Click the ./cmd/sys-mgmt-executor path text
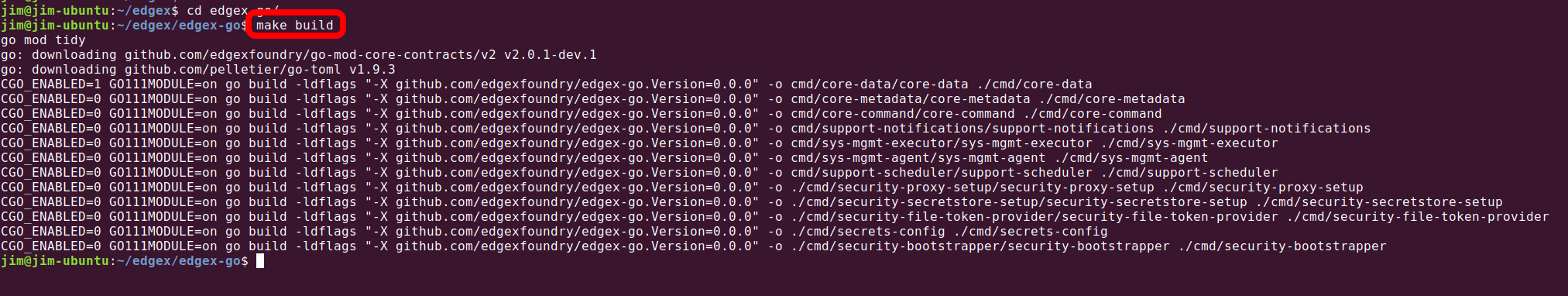The height and width of the screenshot is (296, 1568). pyautogui.click(x=1189, y=143)
